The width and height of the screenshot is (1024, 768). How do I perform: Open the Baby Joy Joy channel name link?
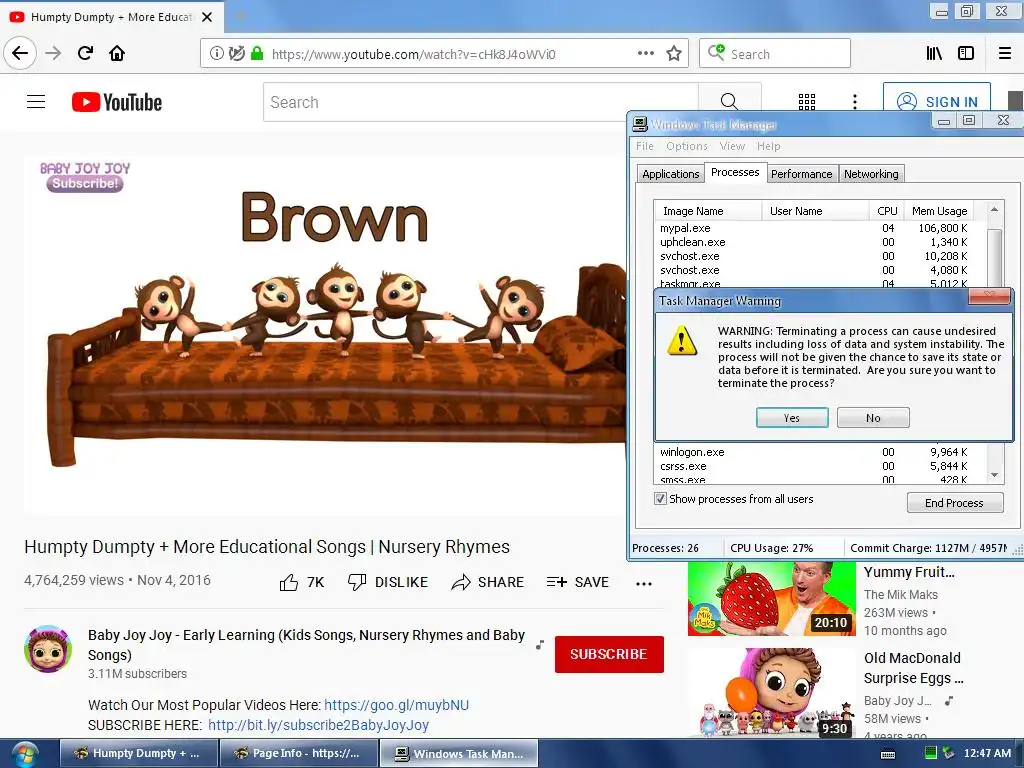click(x=306, y=645)
